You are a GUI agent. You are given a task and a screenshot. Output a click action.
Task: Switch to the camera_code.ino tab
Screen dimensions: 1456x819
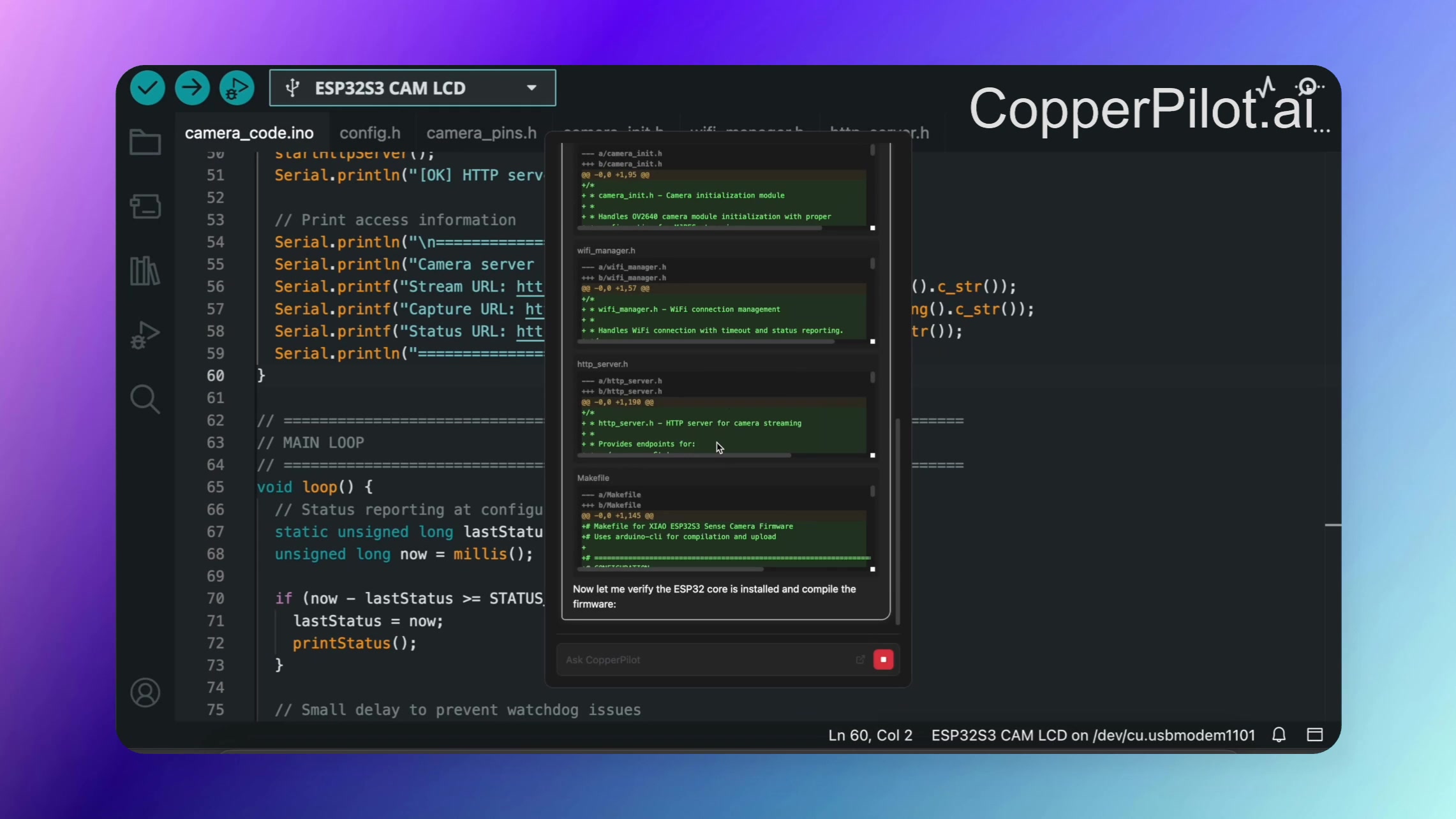point(249,133)
